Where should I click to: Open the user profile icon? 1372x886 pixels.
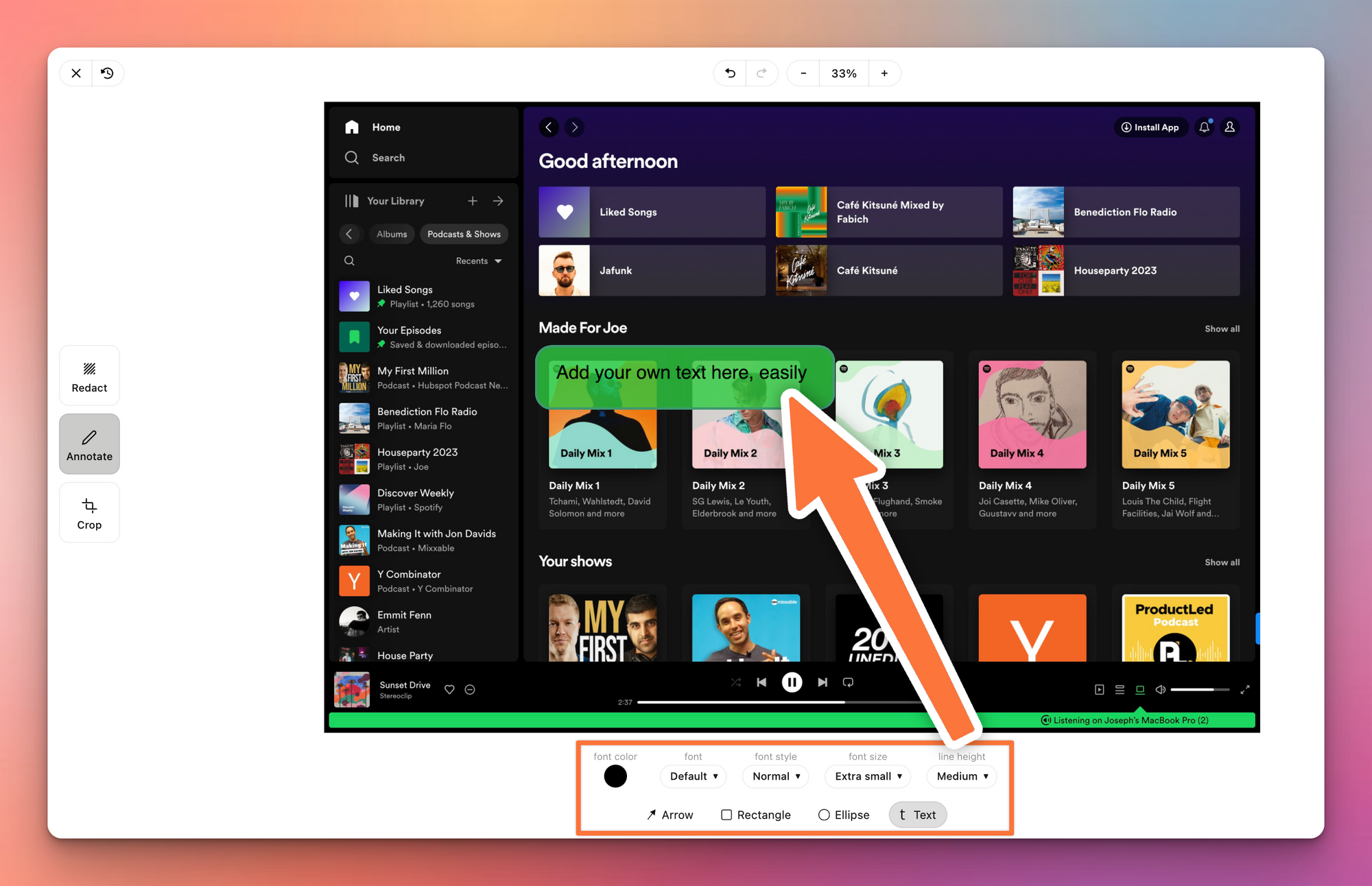[x=1230, y=128]
